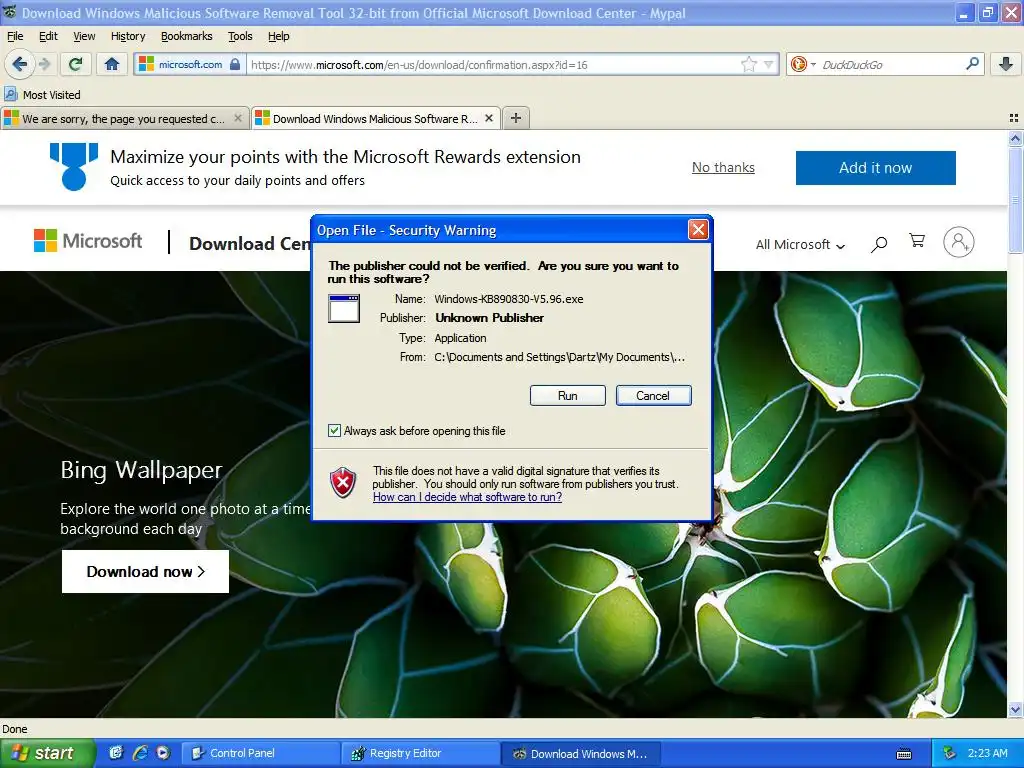Click the system tray network icon
The width and height of the screenshot is (1024, 768).
950,754
